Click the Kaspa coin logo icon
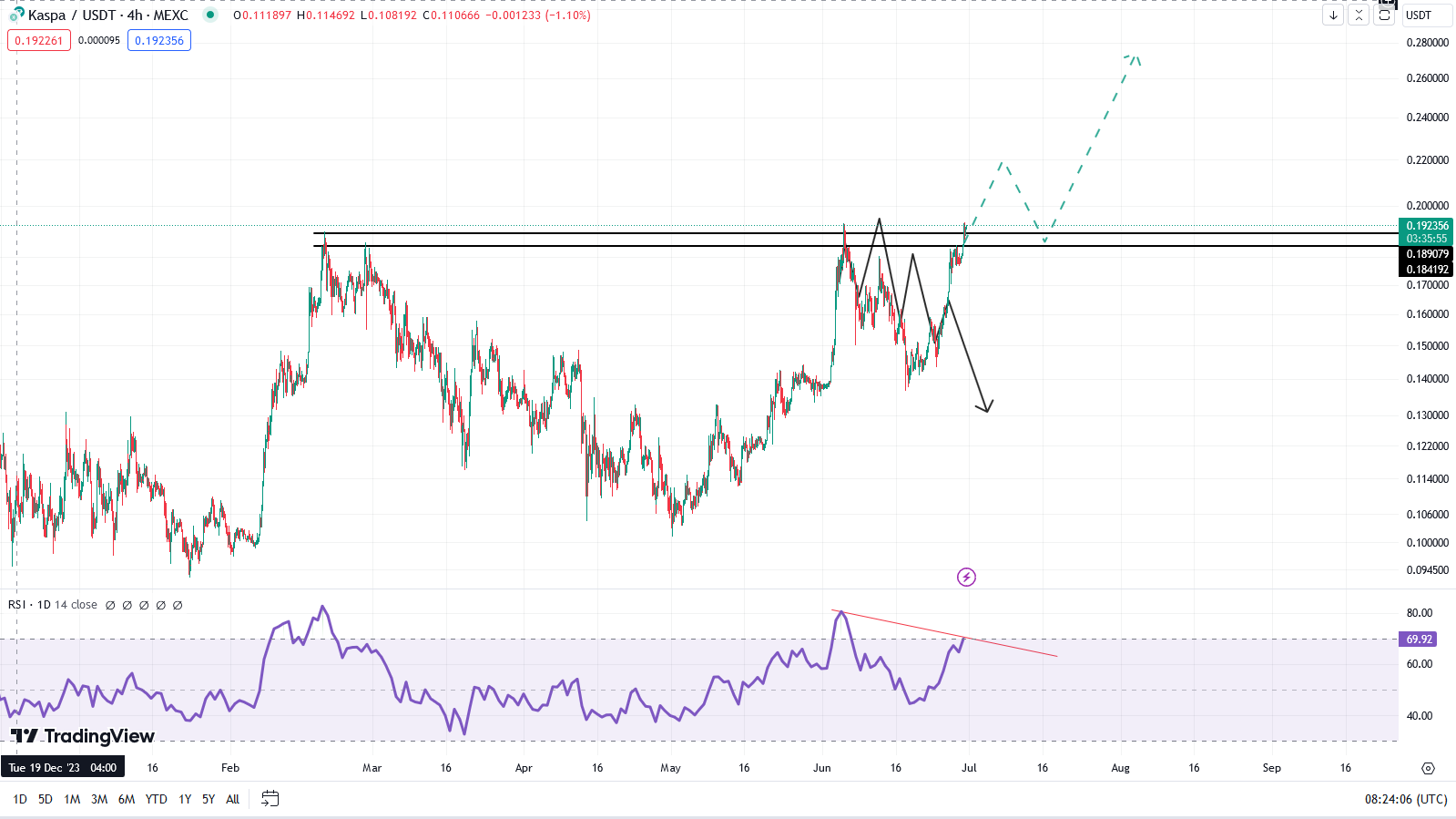This screenshot has width=1456, height=819. (x=16, y=15)
